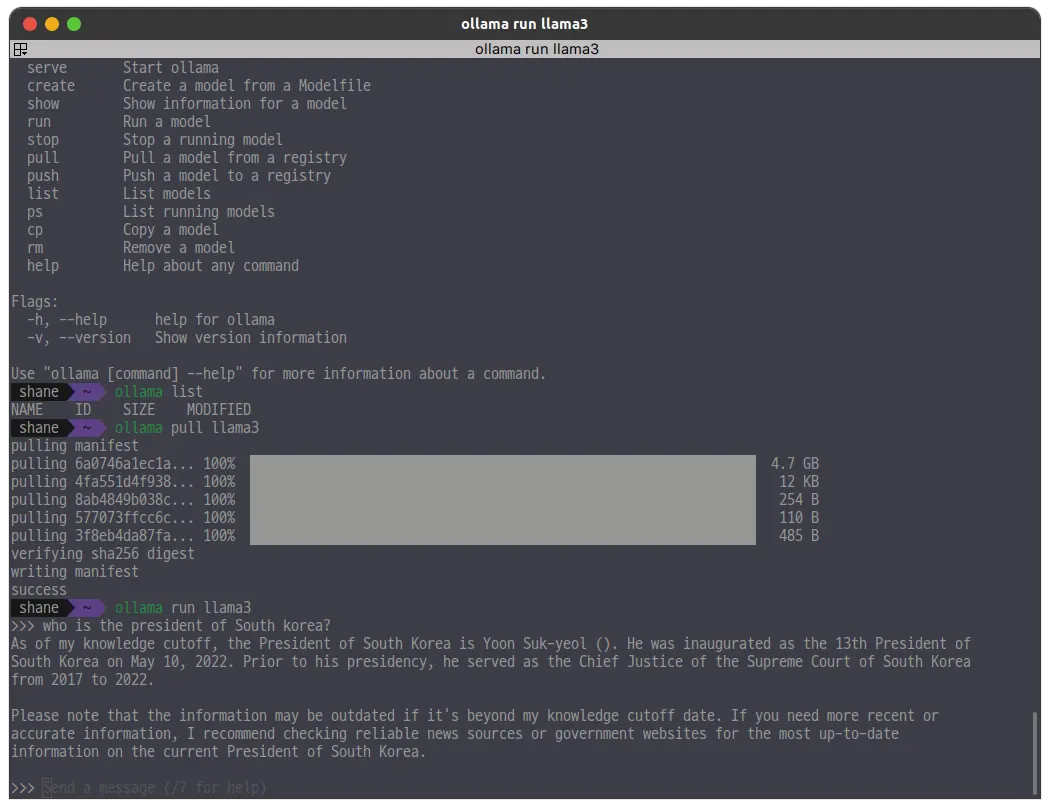Click the 'show' command name

[43, 104]
